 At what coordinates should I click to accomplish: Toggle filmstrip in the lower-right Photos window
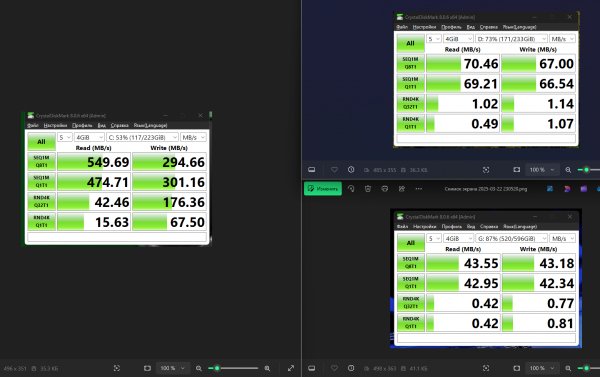click(x=312, y=368)
